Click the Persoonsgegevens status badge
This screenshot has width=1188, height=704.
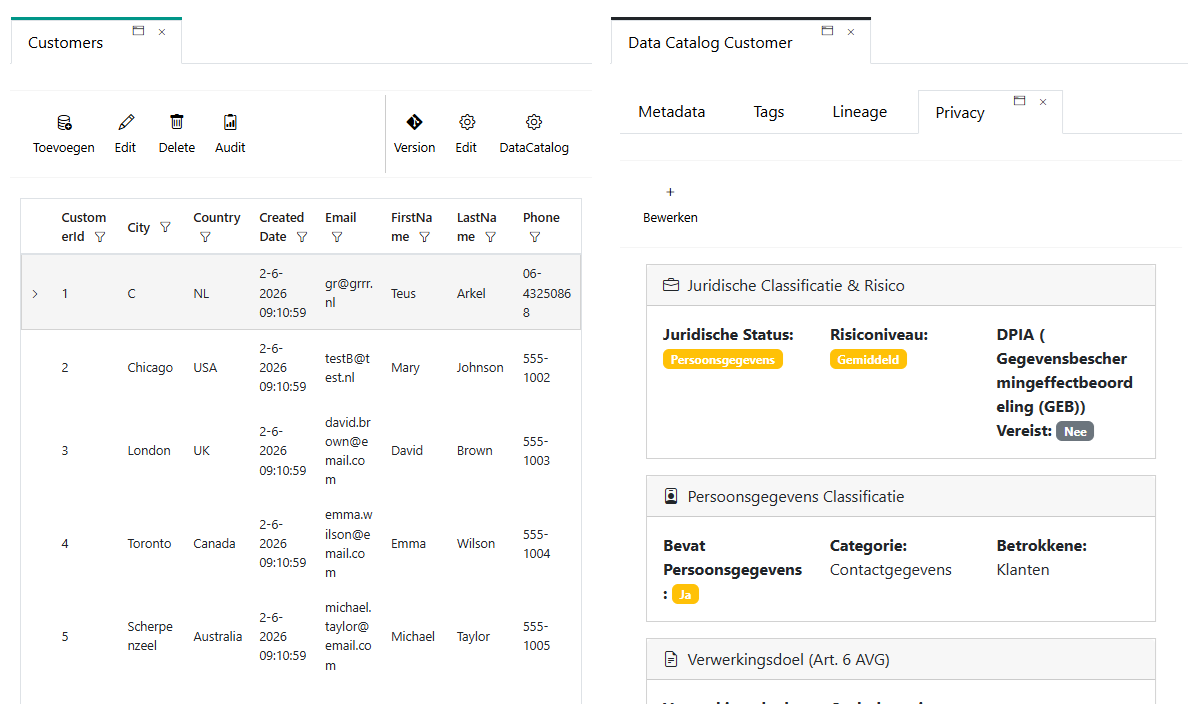[723, 359]
